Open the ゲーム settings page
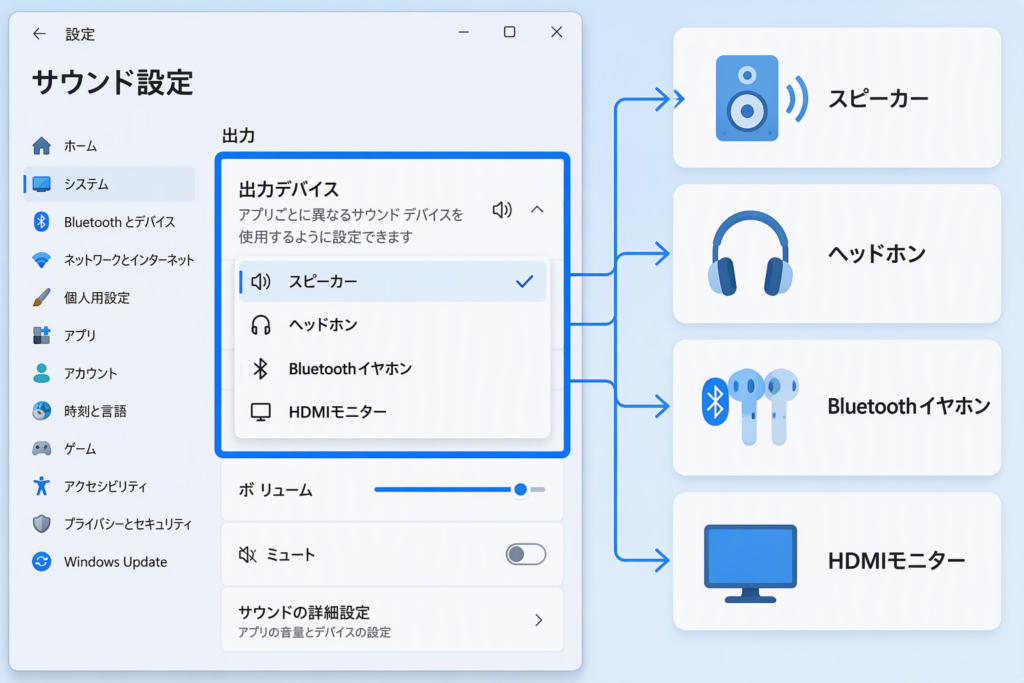Viewport: 1024px width, 683px height. 109,449
